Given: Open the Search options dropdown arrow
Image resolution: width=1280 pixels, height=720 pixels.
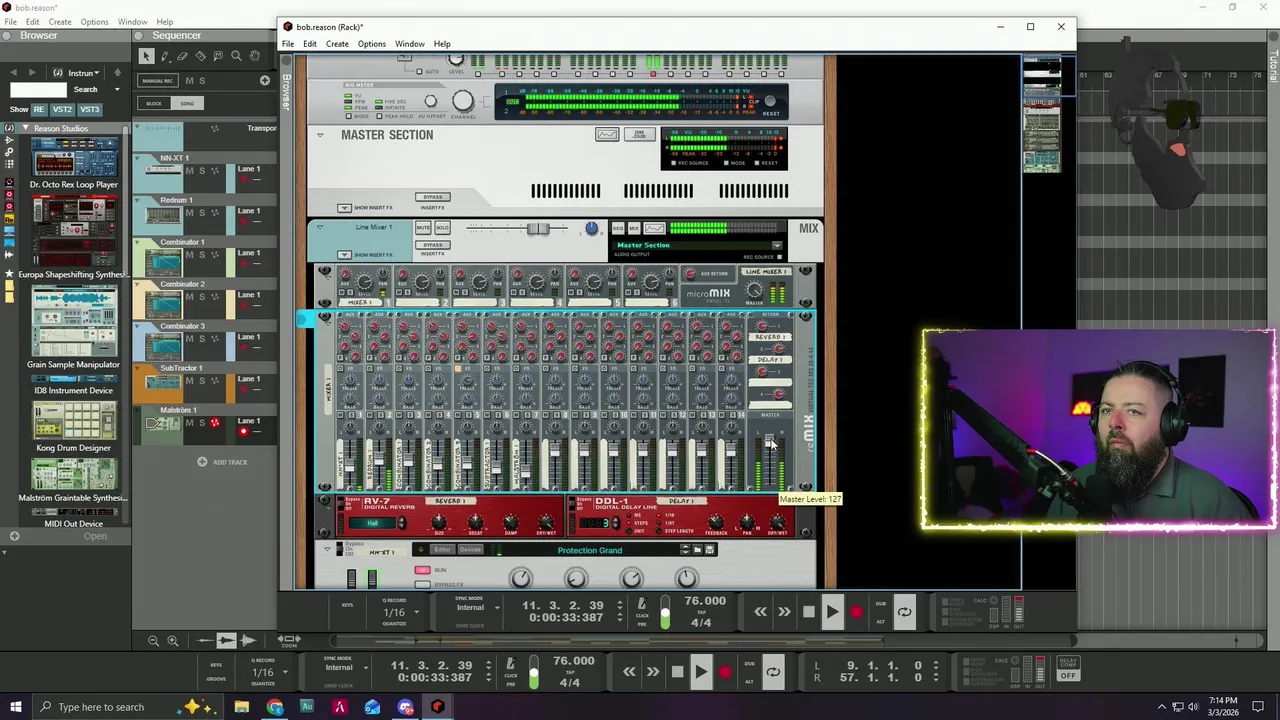Looking at the screenshot, I should tap(117, 89).
